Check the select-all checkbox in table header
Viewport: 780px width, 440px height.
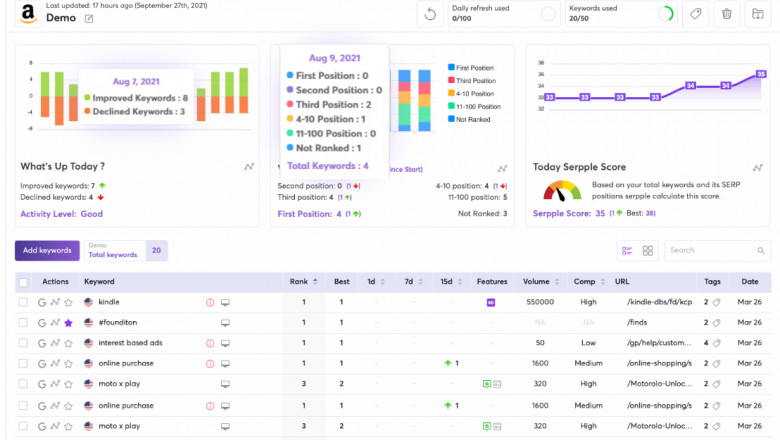23,282
